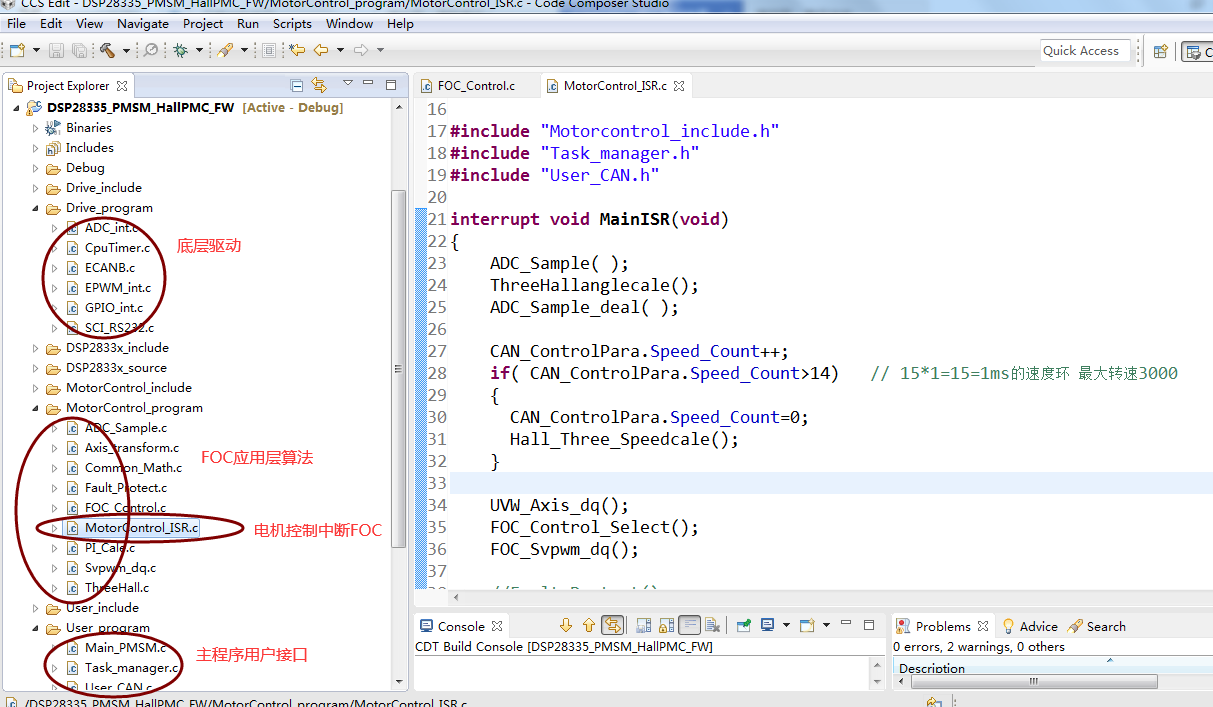
Task: Open the flashlight Search dropdown arrow
Action: pos(243,50)
